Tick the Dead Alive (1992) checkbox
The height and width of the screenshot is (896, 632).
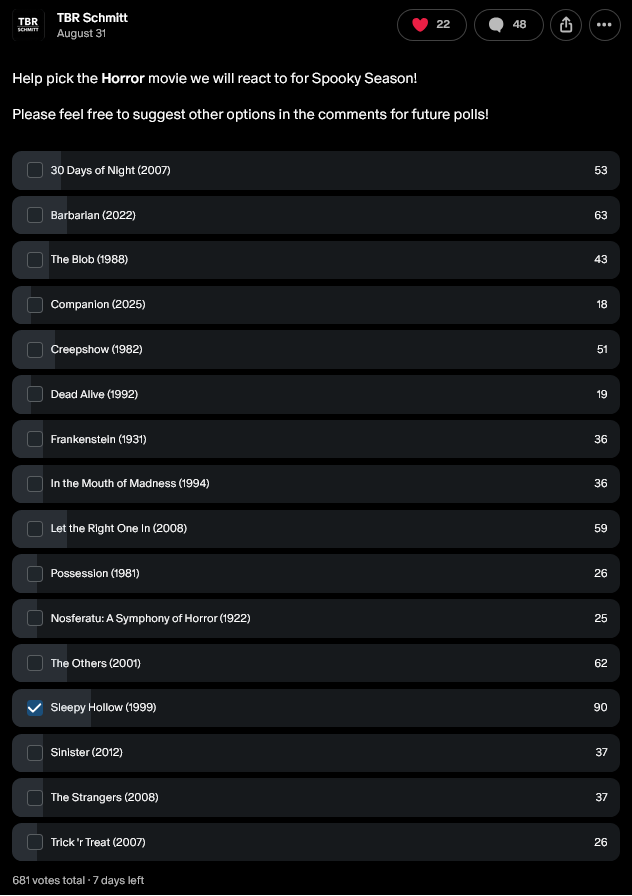35,394
